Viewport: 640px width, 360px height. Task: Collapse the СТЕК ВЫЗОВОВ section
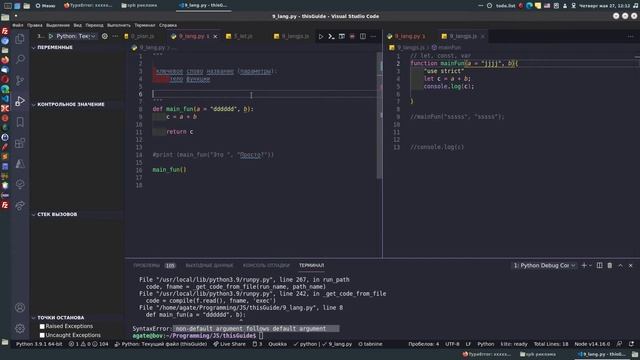pyautogui.click(x=57, y=214)
